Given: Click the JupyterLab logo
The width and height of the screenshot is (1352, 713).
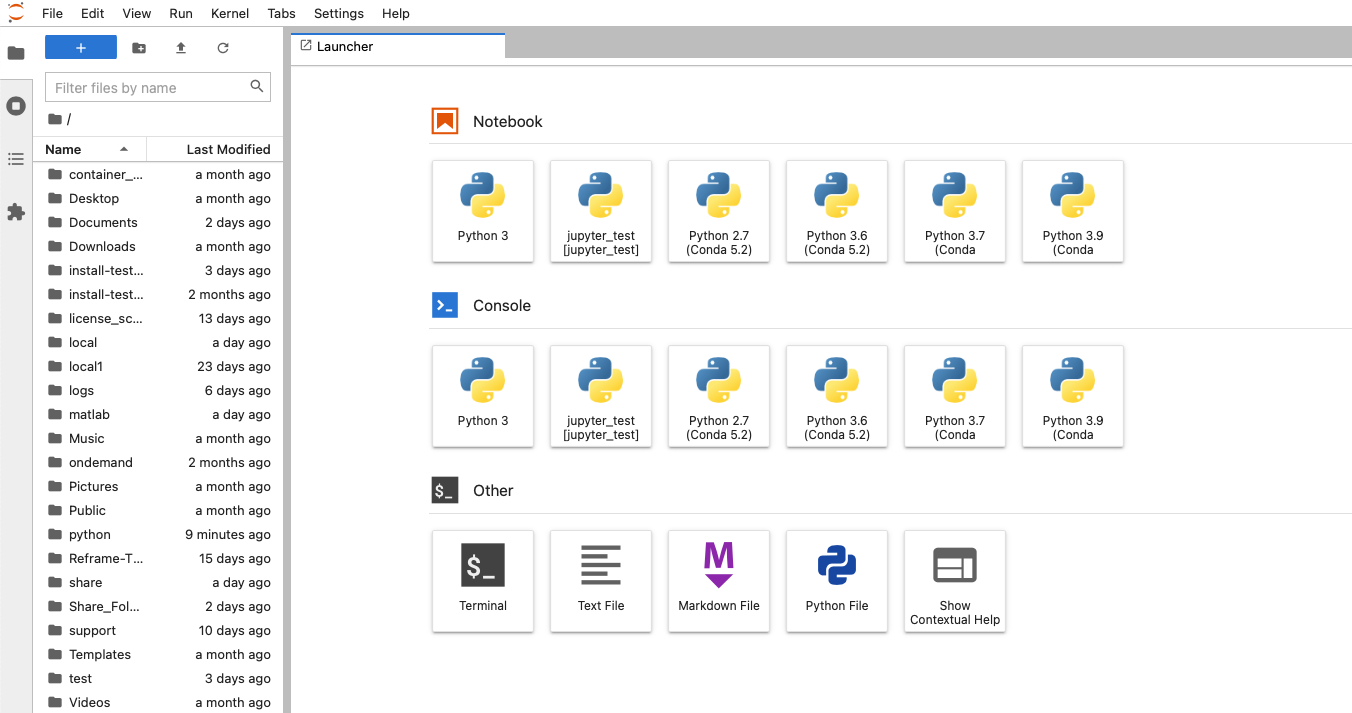Looking at the screenshot, I should [x=16, y=12].
